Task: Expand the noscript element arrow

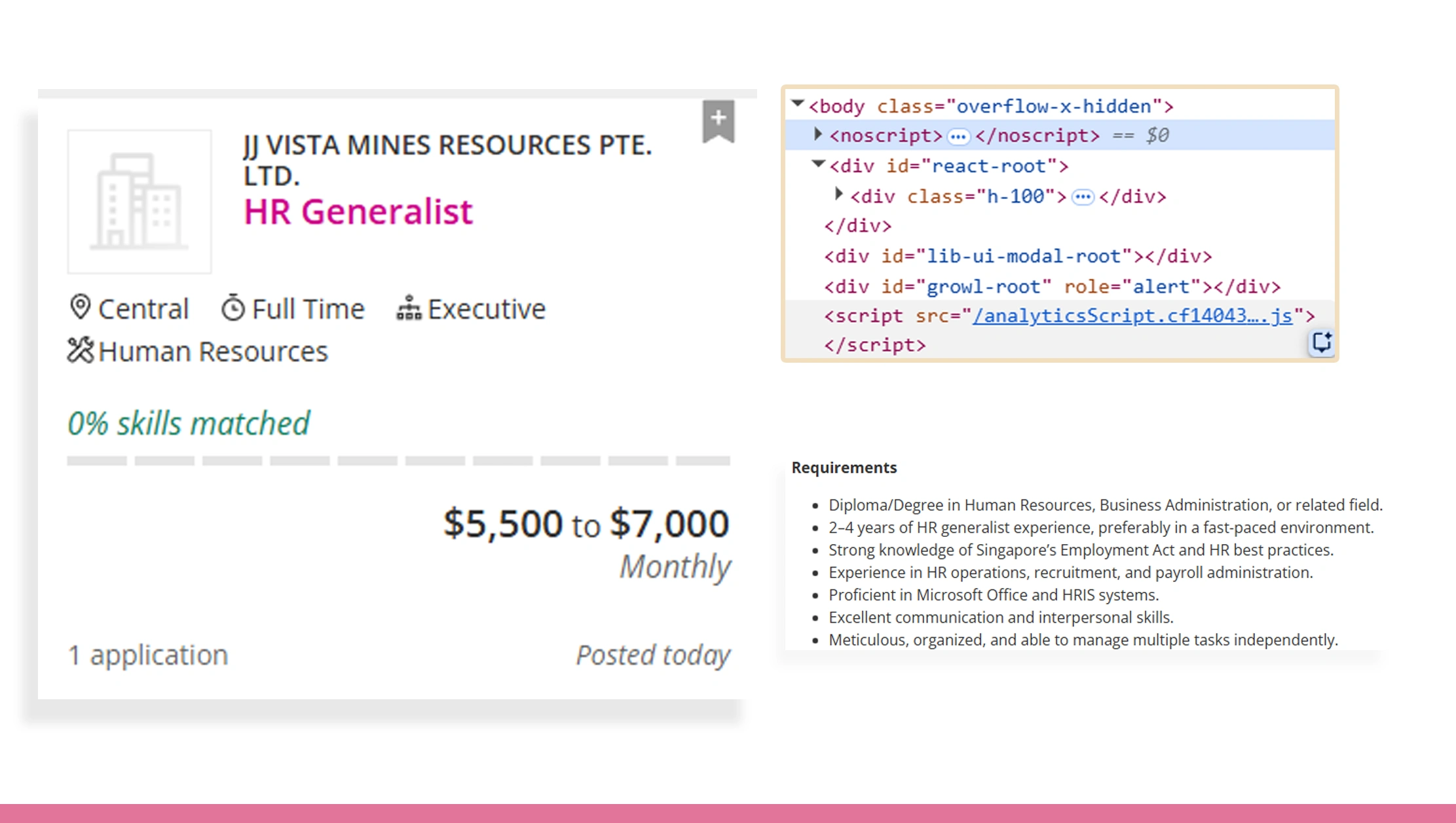Action: tap(817, 134)
